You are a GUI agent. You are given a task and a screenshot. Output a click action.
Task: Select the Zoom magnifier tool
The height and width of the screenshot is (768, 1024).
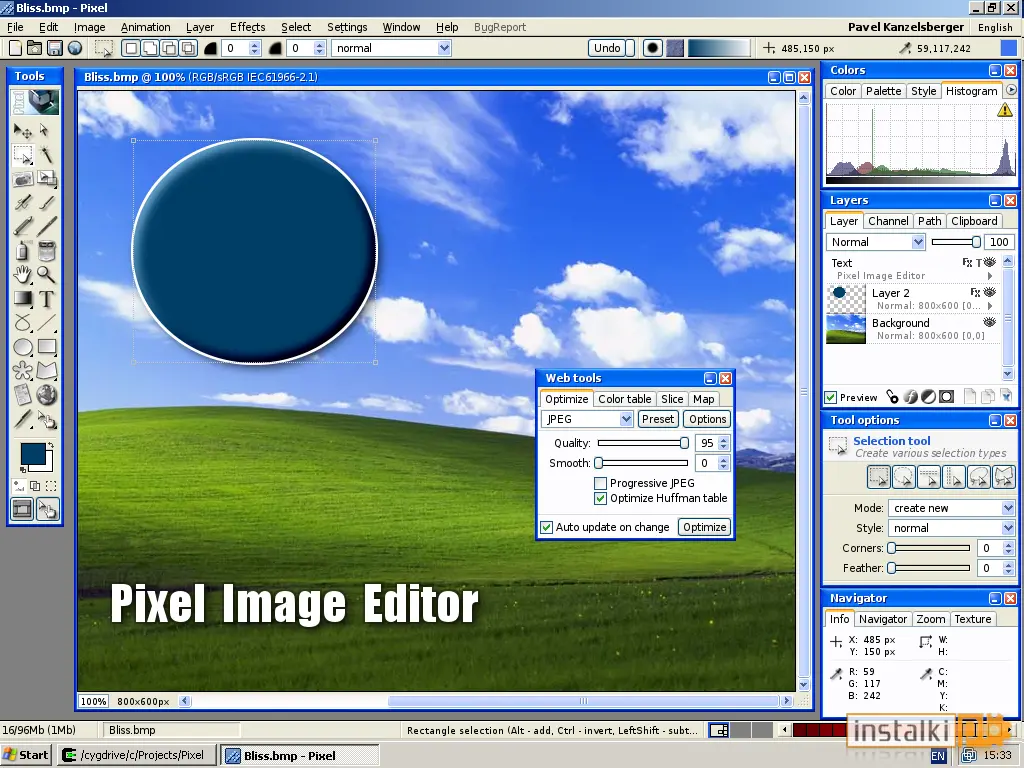pos(46,275)
